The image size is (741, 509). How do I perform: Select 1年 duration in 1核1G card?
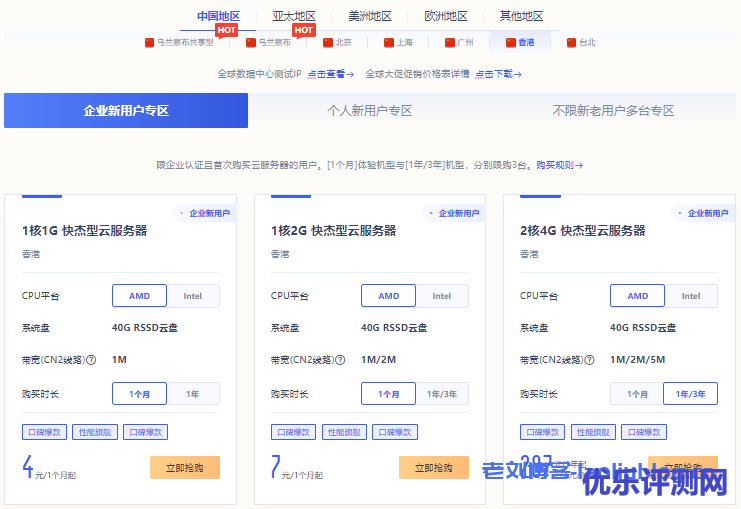tap(193, 394)
